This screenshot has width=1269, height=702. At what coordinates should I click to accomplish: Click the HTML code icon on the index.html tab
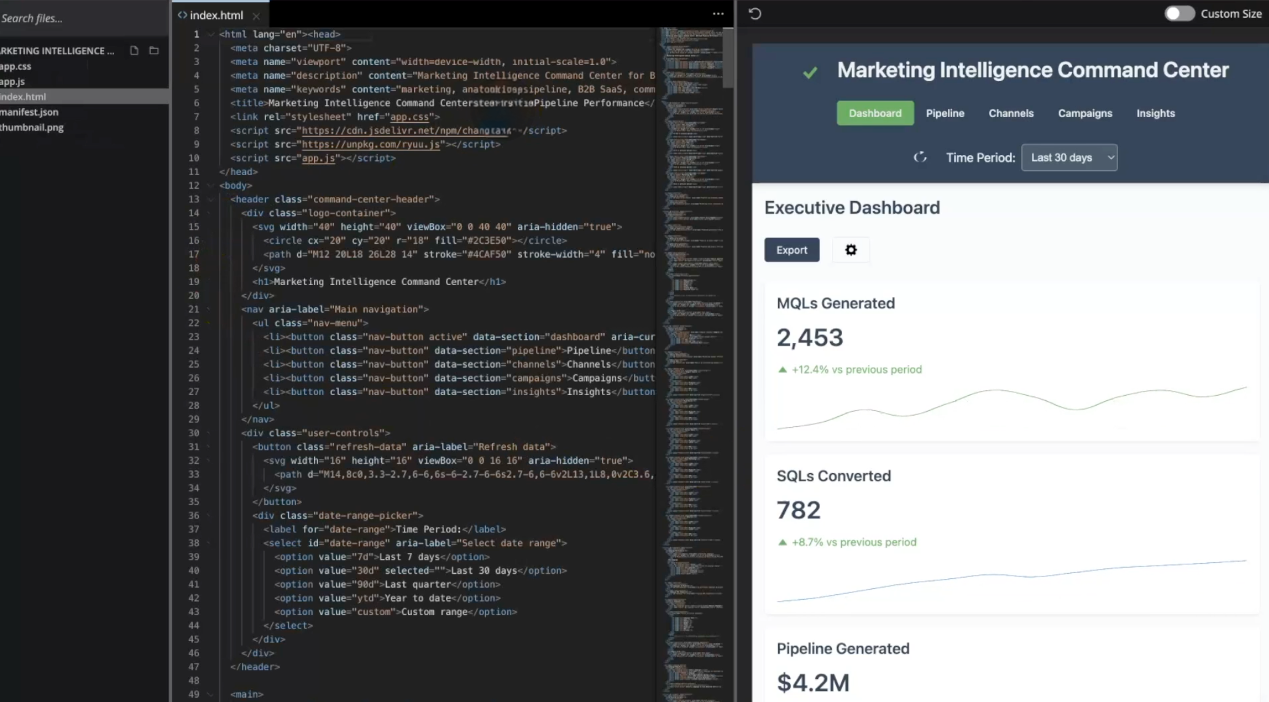pyautogui.click(x=182, y=14)
